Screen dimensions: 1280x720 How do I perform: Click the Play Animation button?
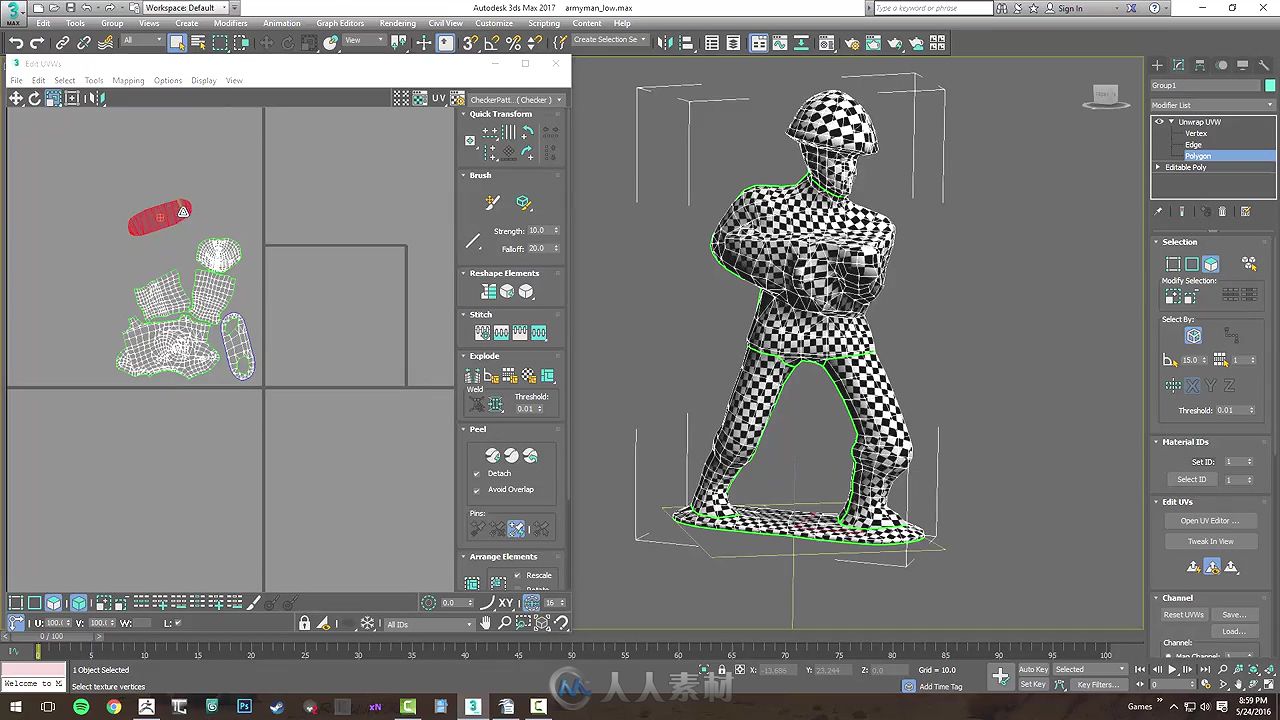pyautogui.click(x=1172, y=670)
